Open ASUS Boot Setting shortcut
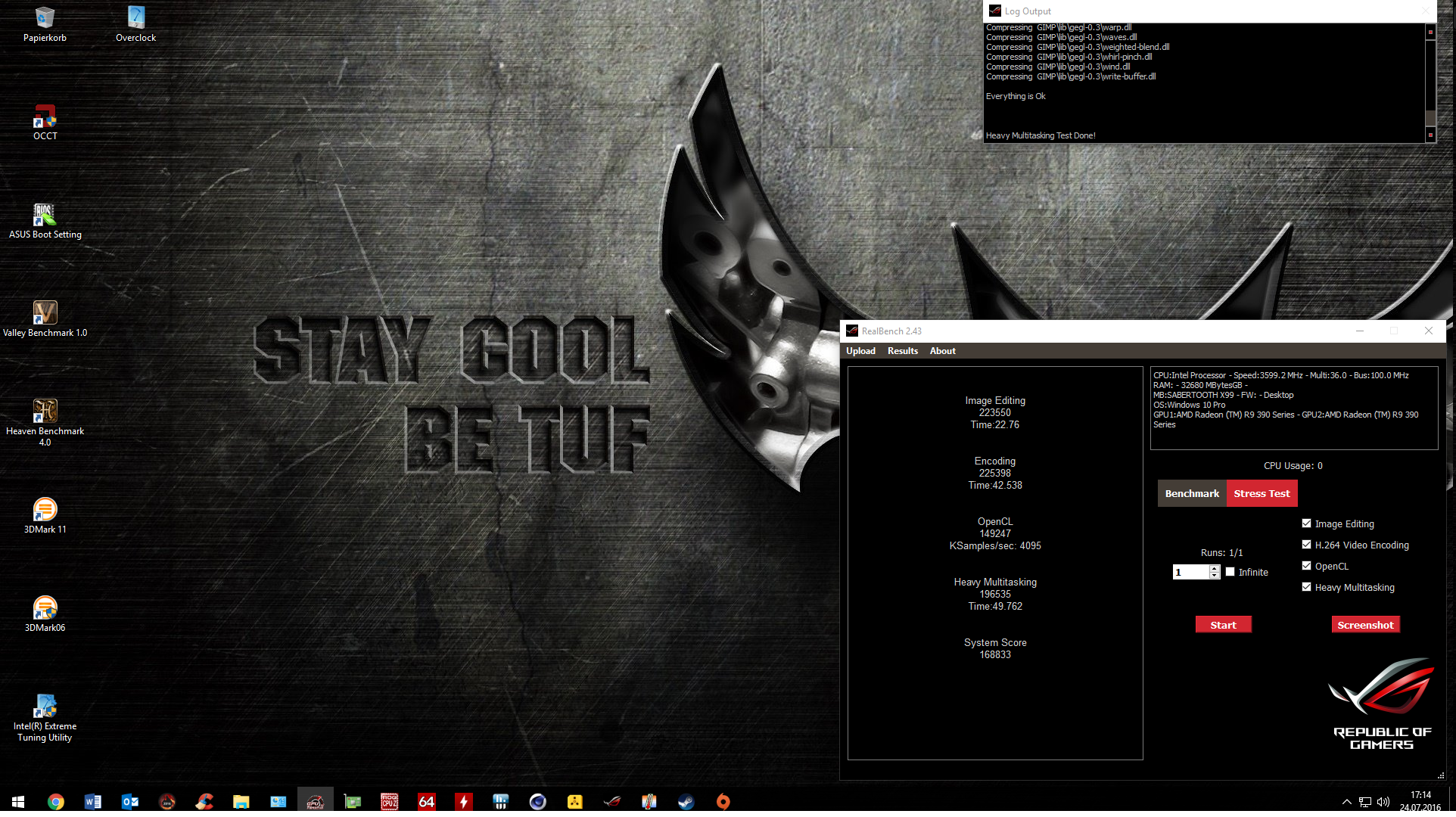 point(45,220)
